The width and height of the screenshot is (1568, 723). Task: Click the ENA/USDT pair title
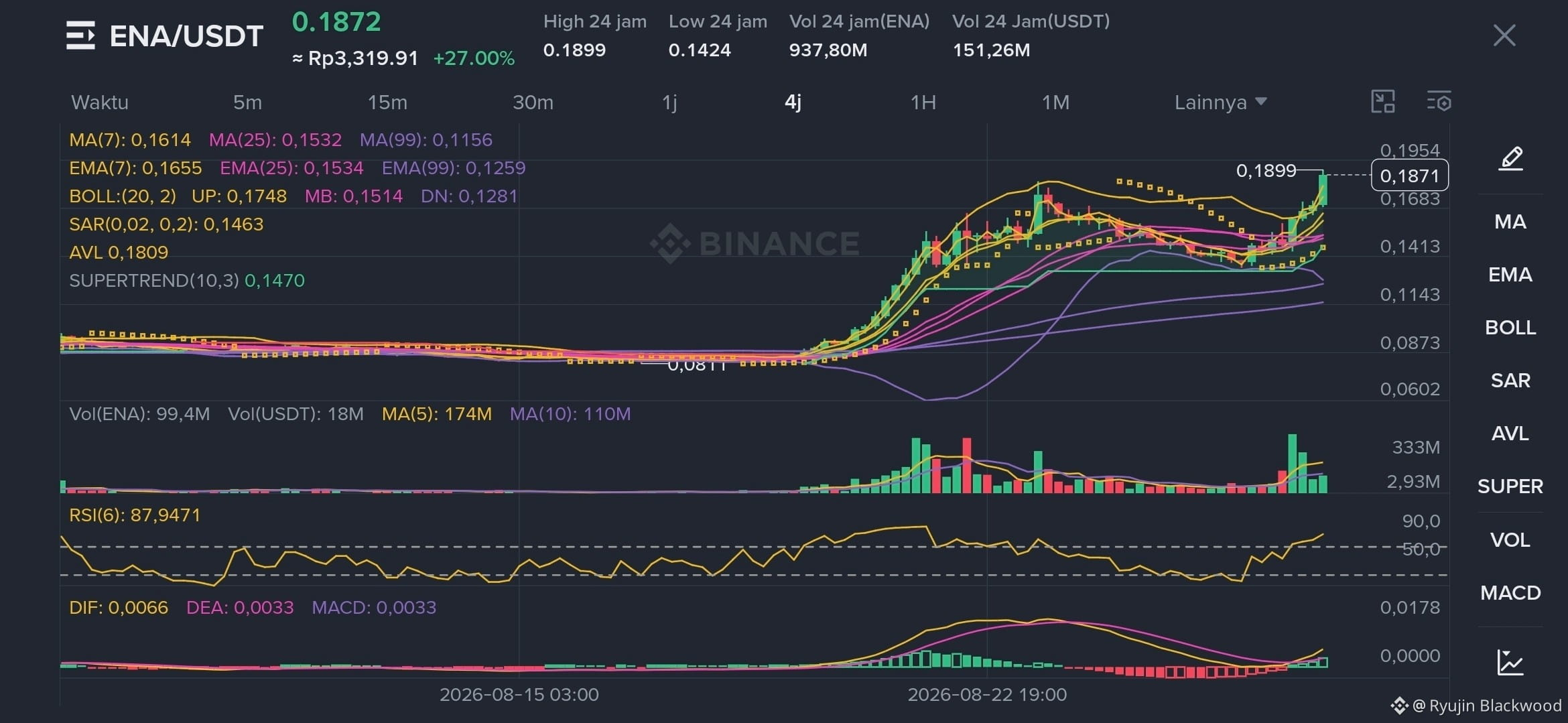tap(186, 36)
